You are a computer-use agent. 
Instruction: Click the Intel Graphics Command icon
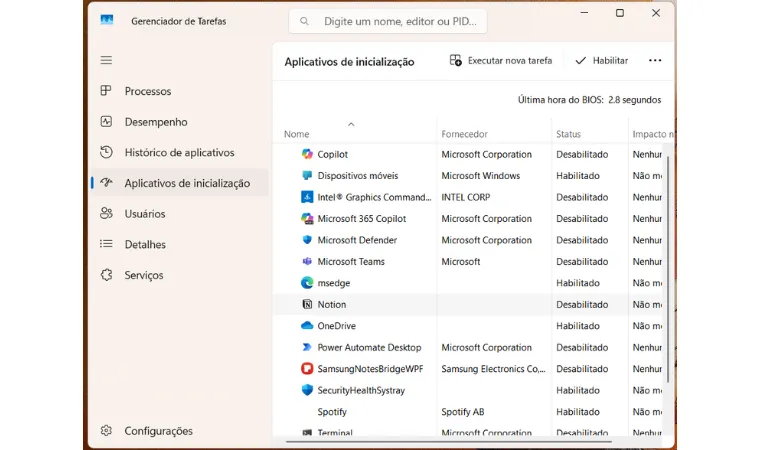307,197
